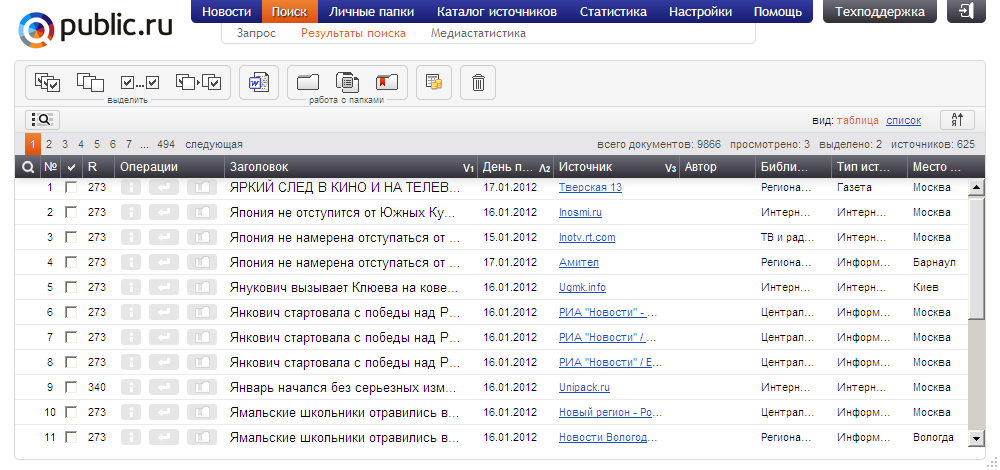Click the deselect-all empty squares icon
Viewport: 1000px width, 470px height.
(90, 82)
